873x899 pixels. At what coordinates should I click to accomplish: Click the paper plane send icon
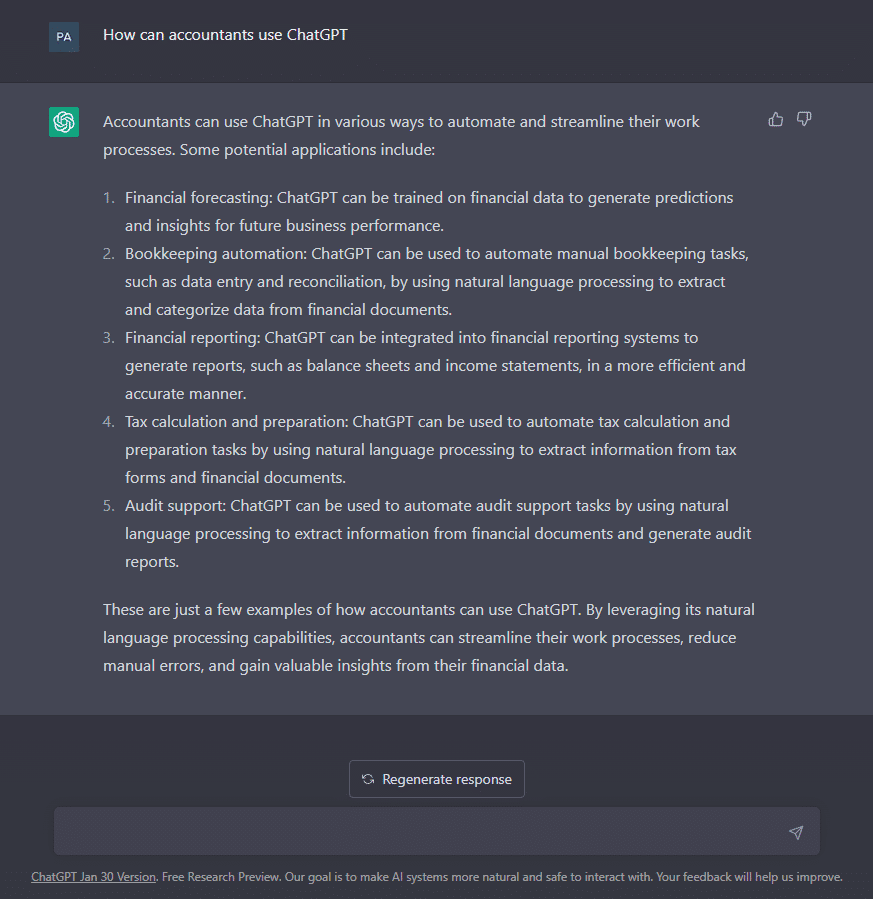(x=796, y=832)
